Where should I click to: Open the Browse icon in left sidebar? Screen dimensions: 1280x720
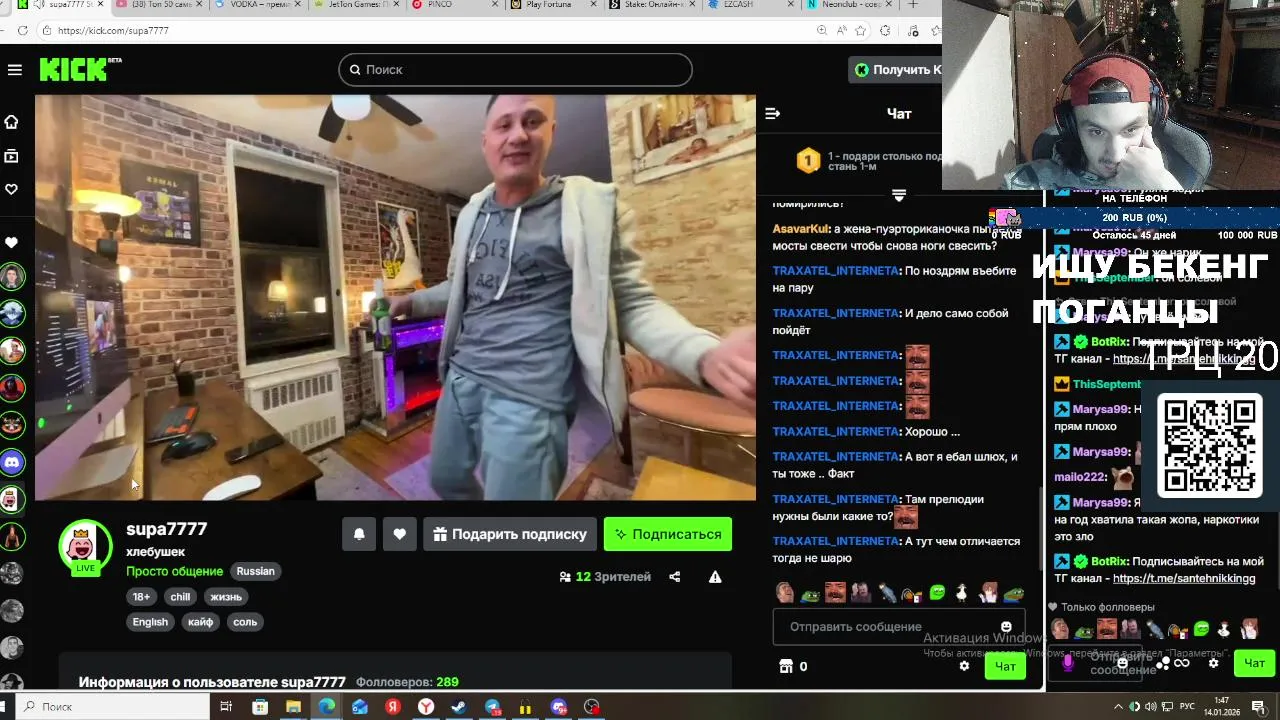click(x=12, y=156)
